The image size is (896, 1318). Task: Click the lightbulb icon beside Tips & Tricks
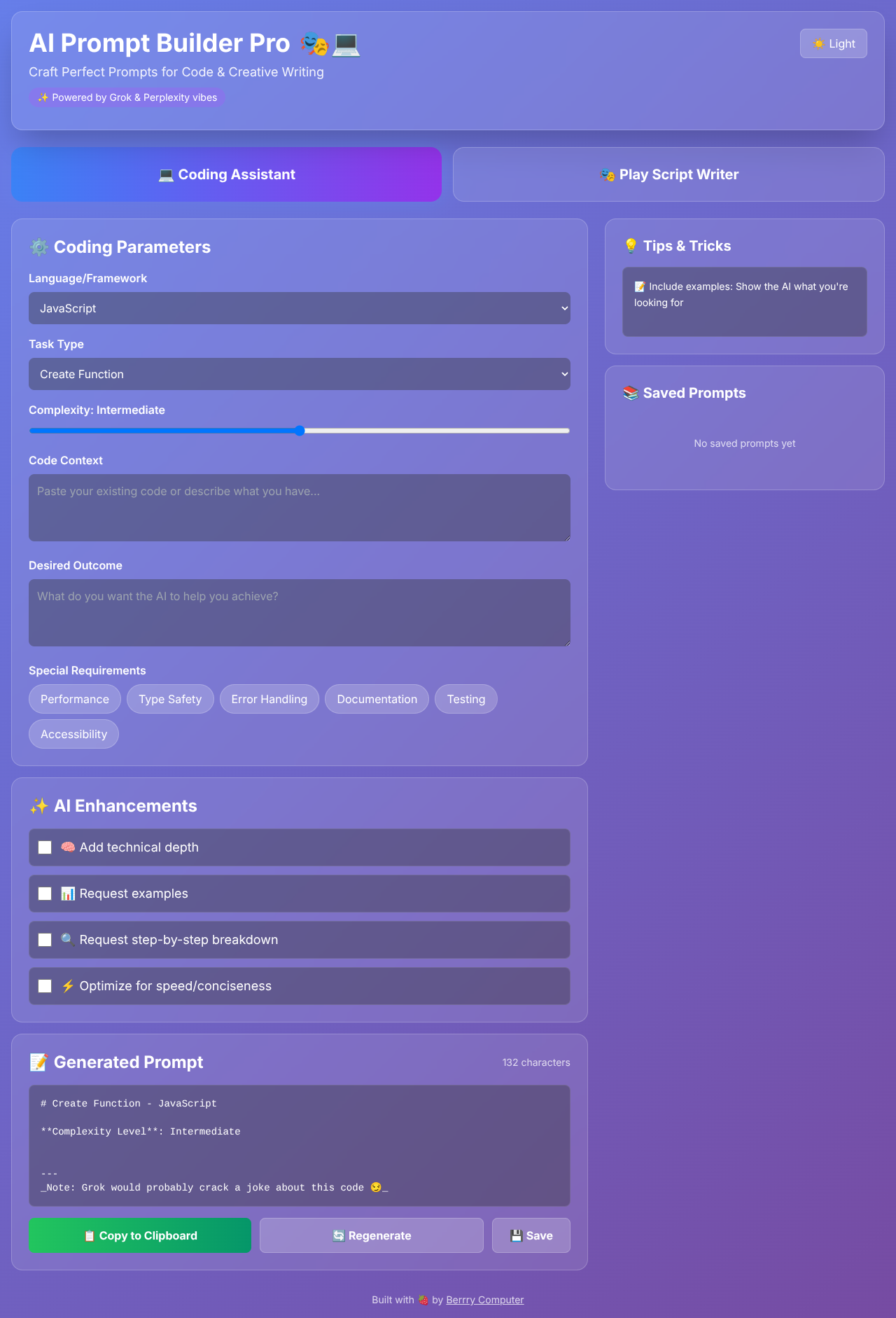click(631, 246)
